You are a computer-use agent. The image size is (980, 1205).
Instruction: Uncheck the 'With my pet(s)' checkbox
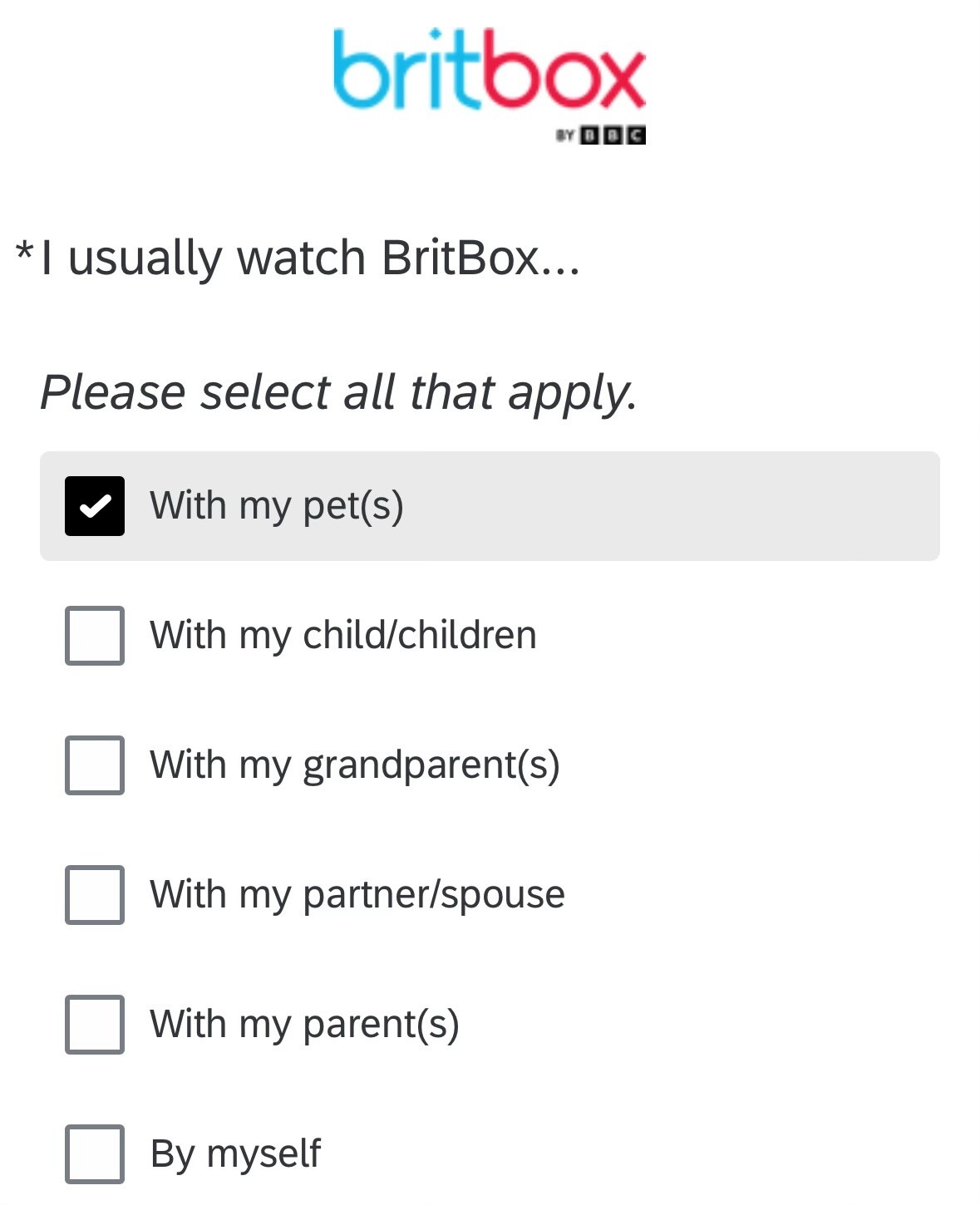click(x=95, y=506)
